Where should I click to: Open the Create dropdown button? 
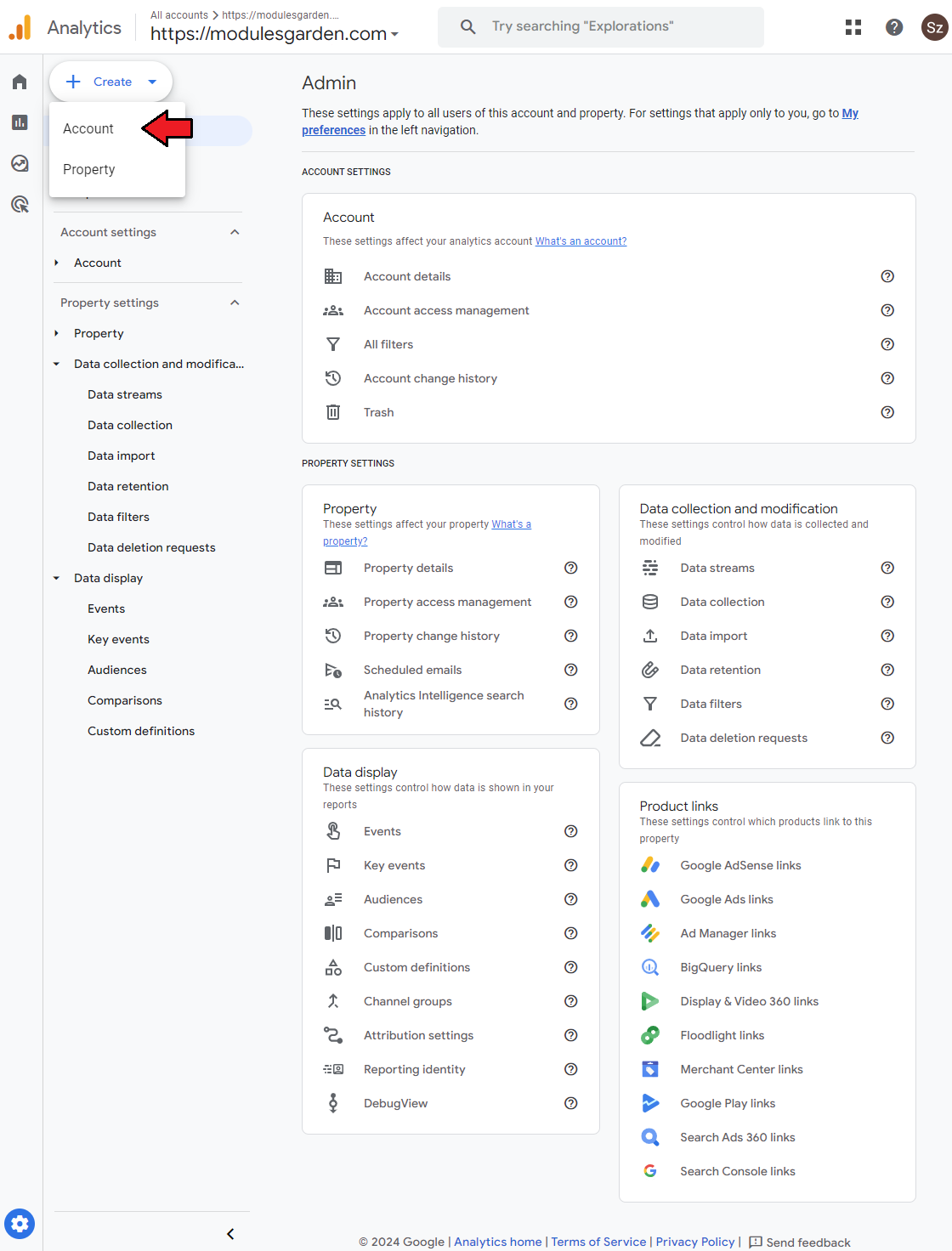pyautogui.click(x=111, y=82)
